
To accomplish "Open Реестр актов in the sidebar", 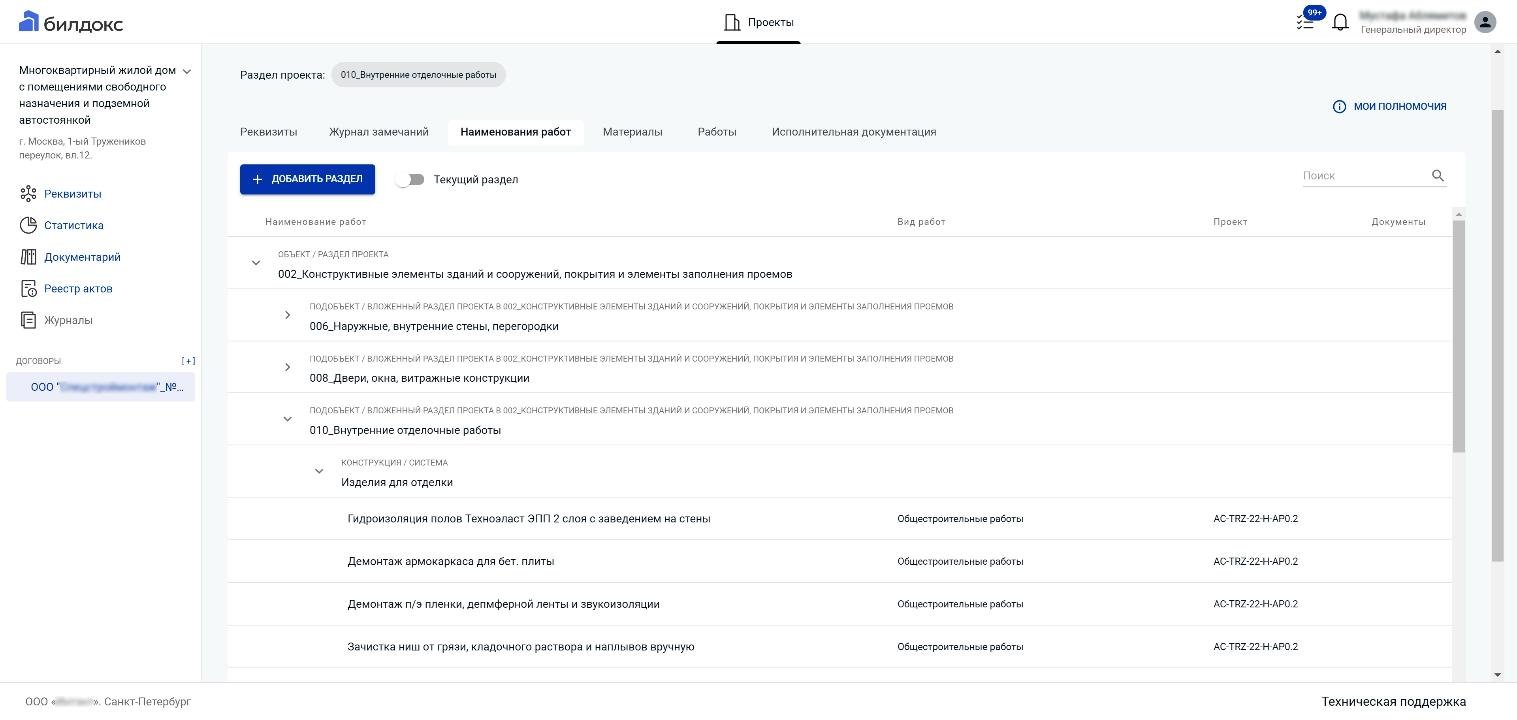I will (x=78, y=289).
